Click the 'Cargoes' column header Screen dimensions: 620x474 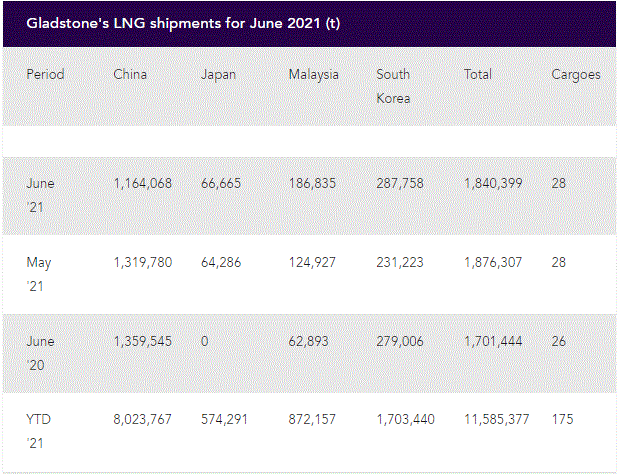(576, 74)
